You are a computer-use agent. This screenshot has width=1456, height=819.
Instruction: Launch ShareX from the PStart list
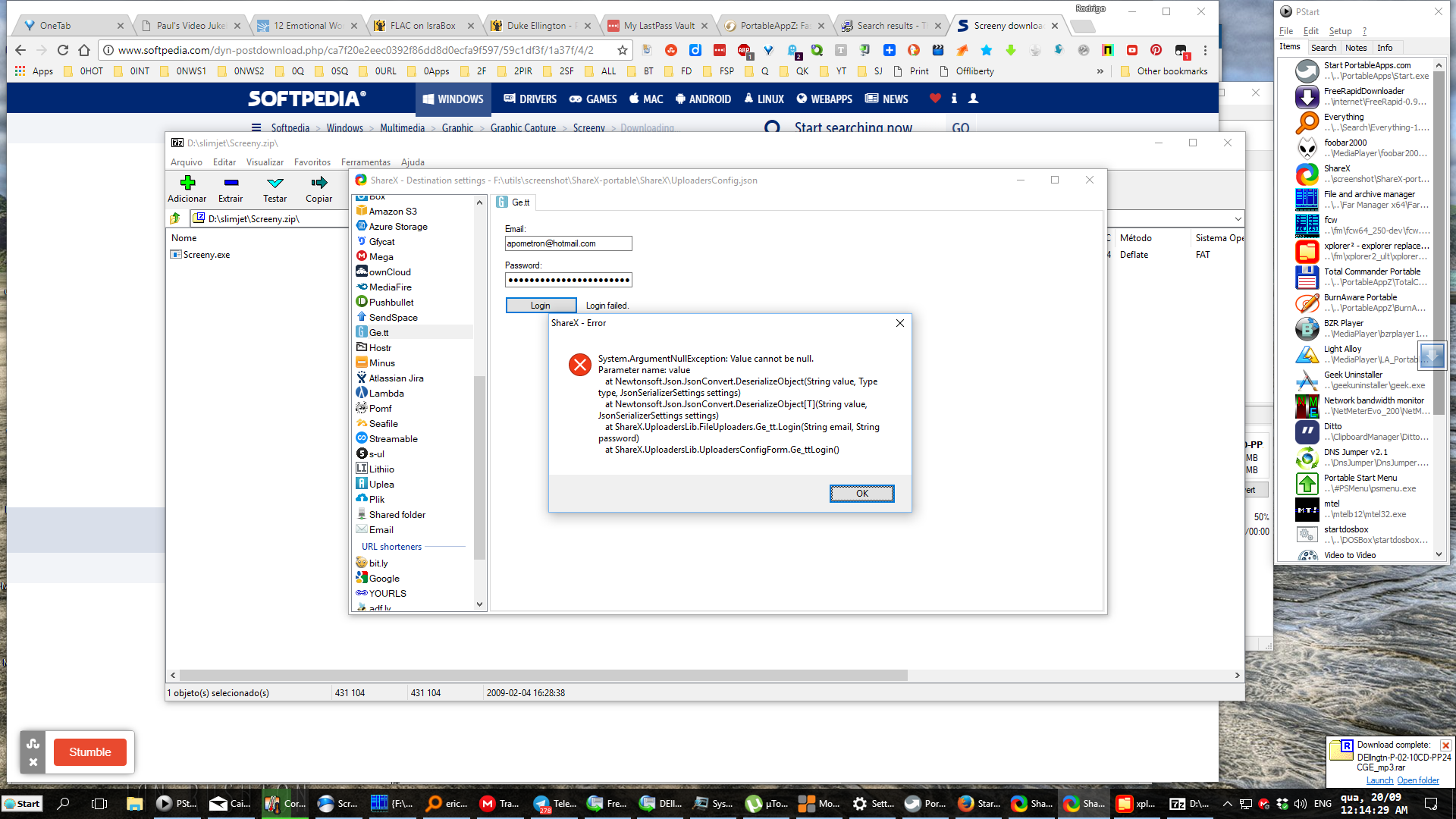pos(1362,174)
